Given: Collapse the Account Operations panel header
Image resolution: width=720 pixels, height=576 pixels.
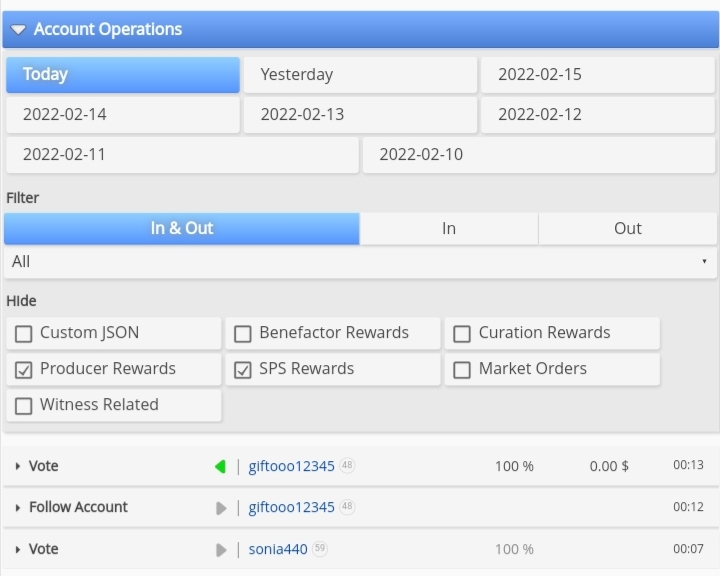Looking at the screenshot, I should [360, 29].
